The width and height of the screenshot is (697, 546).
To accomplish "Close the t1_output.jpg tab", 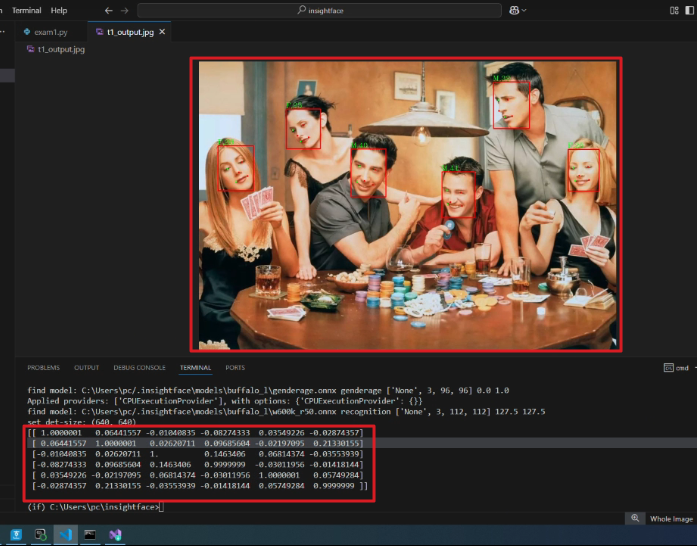I will point(162,32).
